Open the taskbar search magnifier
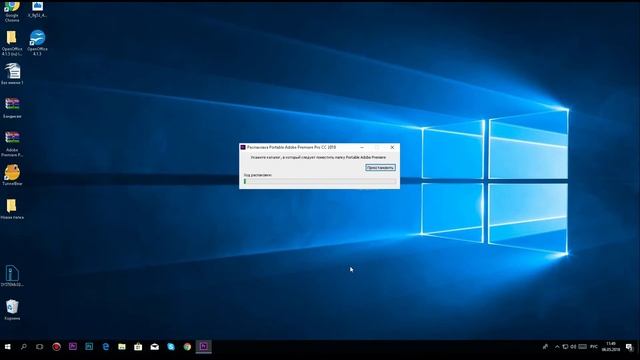640x360 pixels. pyautogui.click(x=24, y=347)
